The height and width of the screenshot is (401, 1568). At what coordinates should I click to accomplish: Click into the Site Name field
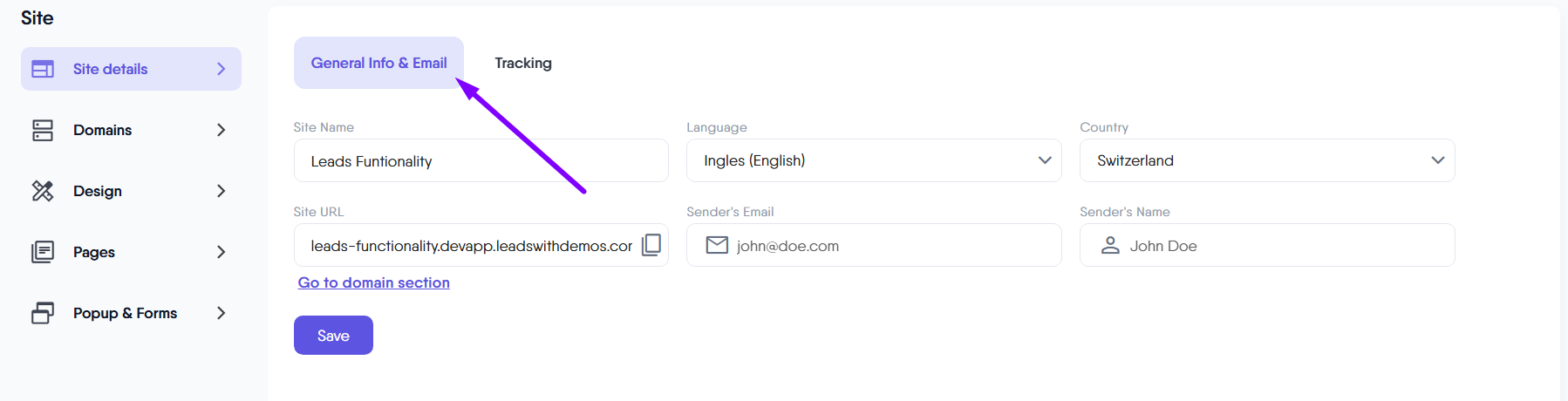tap(481, 161)
